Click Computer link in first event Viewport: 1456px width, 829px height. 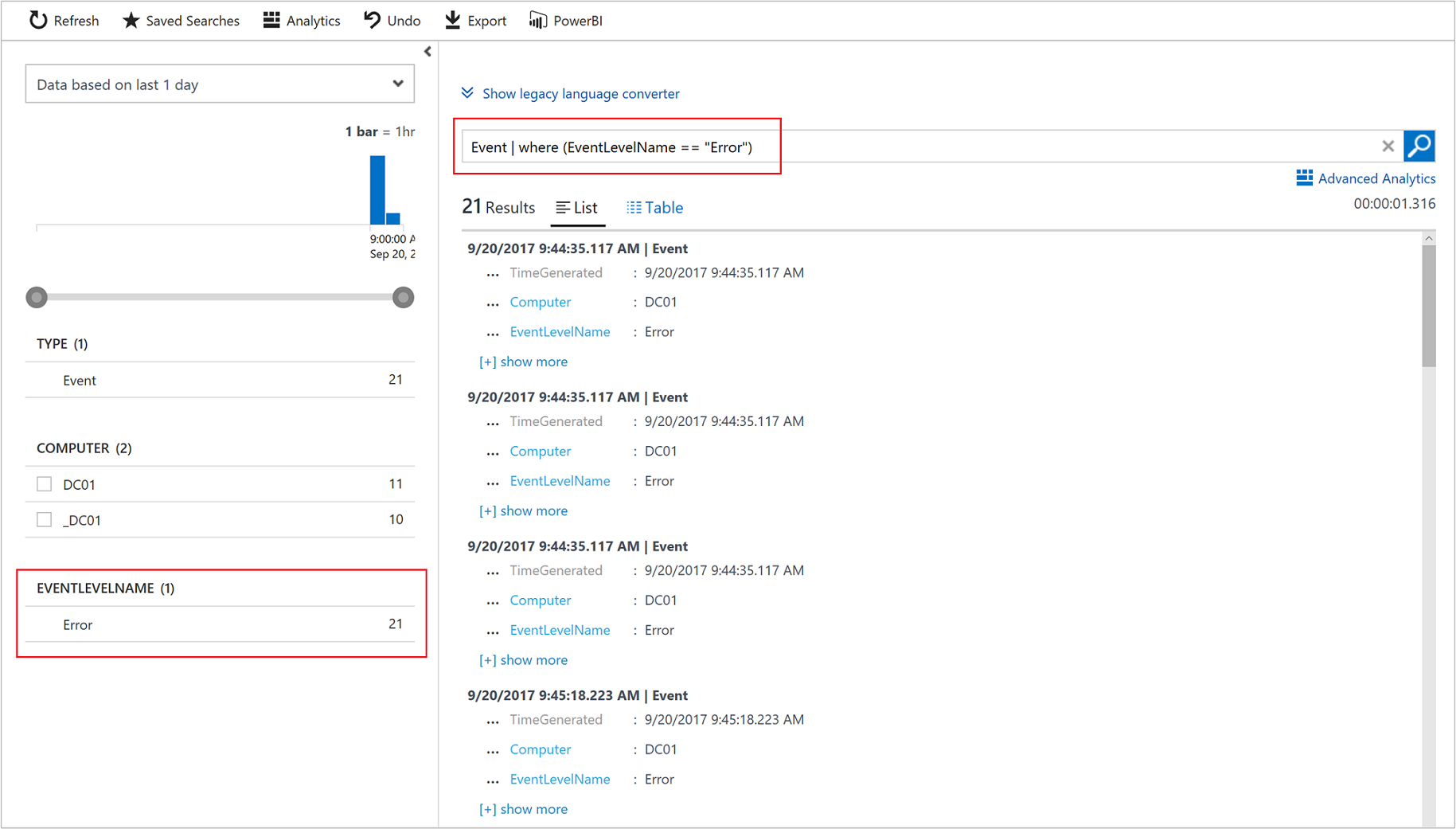541,302
